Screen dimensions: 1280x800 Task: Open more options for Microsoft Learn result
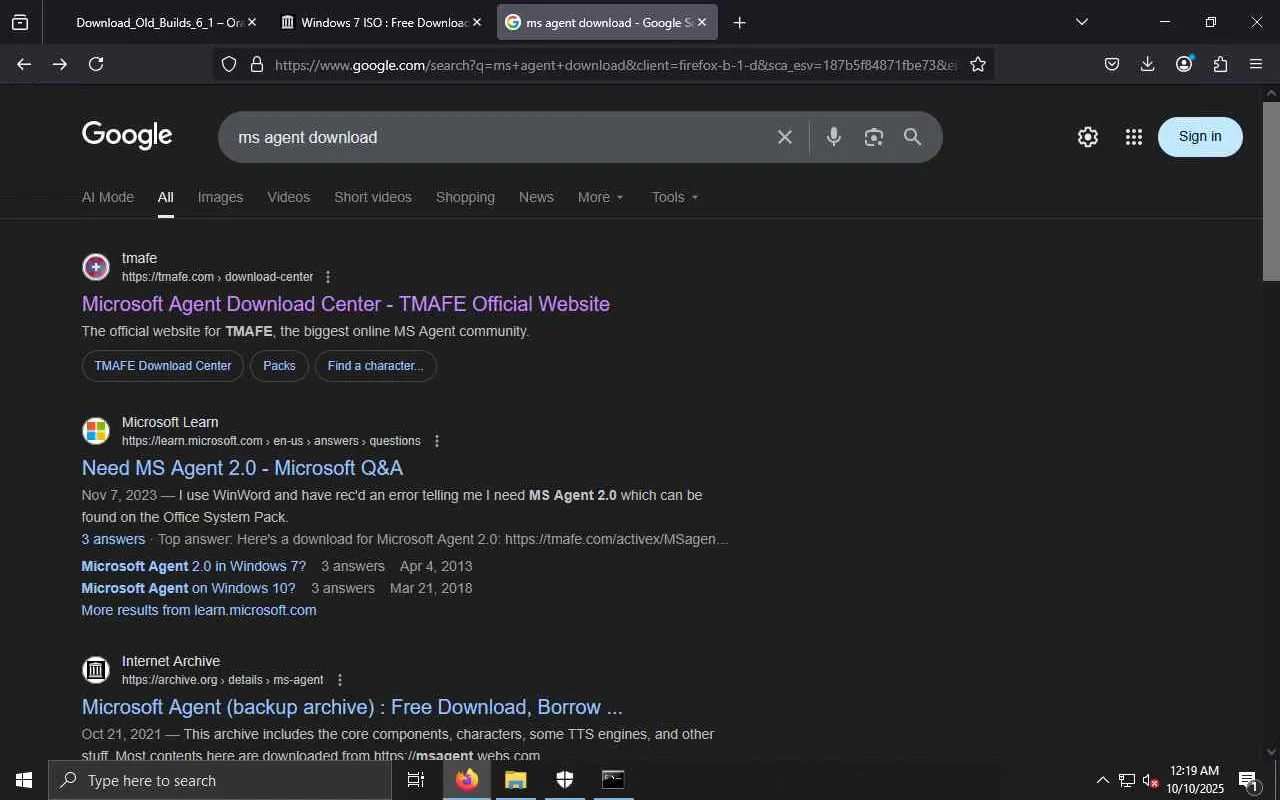click(436, 441)
